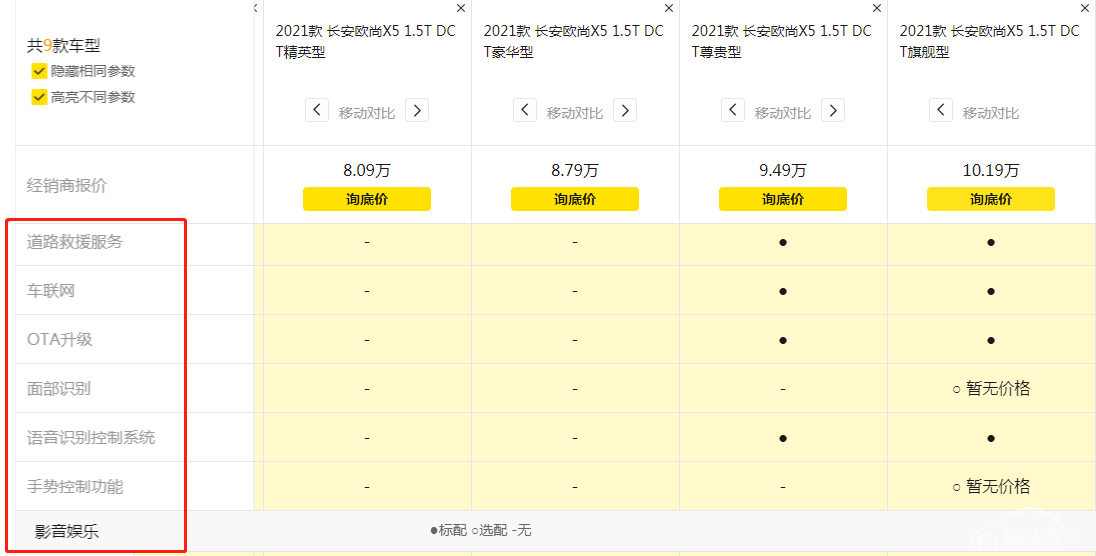
Task: Remove 精英型 from comparison
Action: tap(461, 8)
